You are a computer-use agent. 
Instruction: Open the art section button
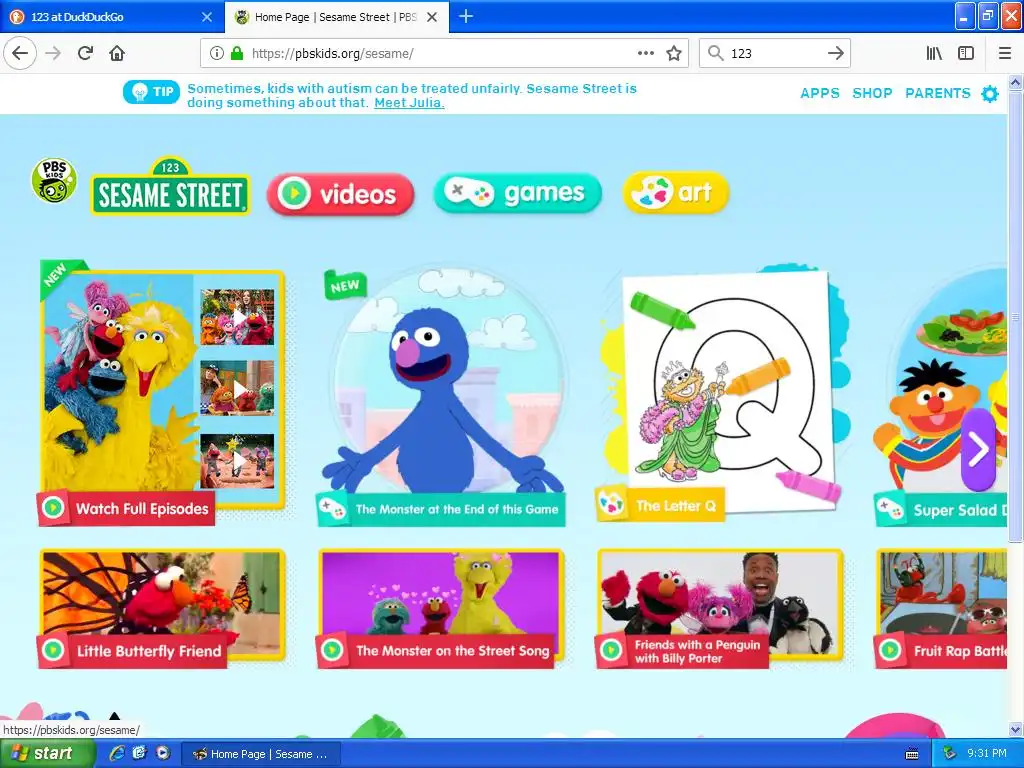(676, 193)
